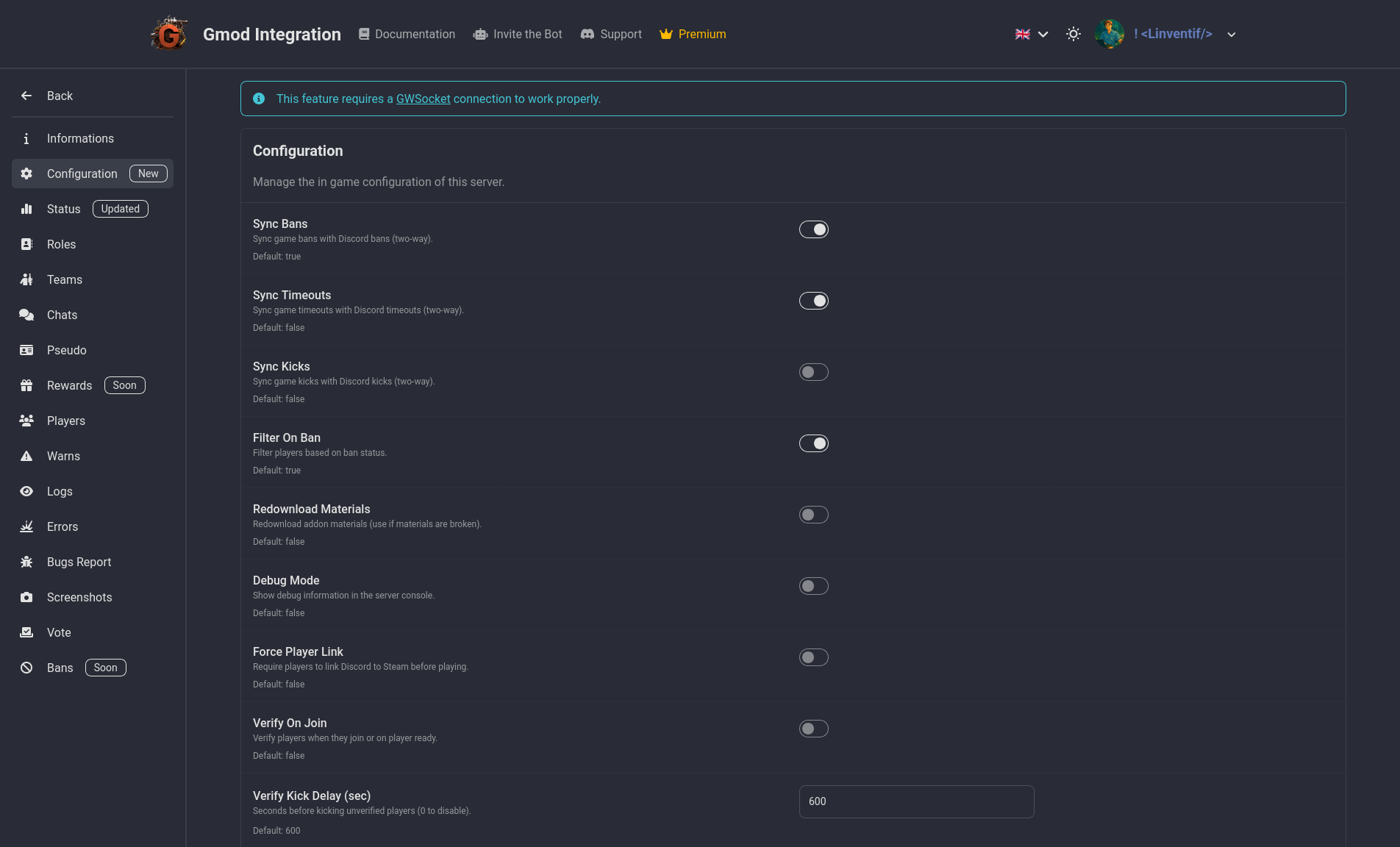Click the Rewards gift icon
This screenshot has height=847, width=1400.
click(26, 385)
